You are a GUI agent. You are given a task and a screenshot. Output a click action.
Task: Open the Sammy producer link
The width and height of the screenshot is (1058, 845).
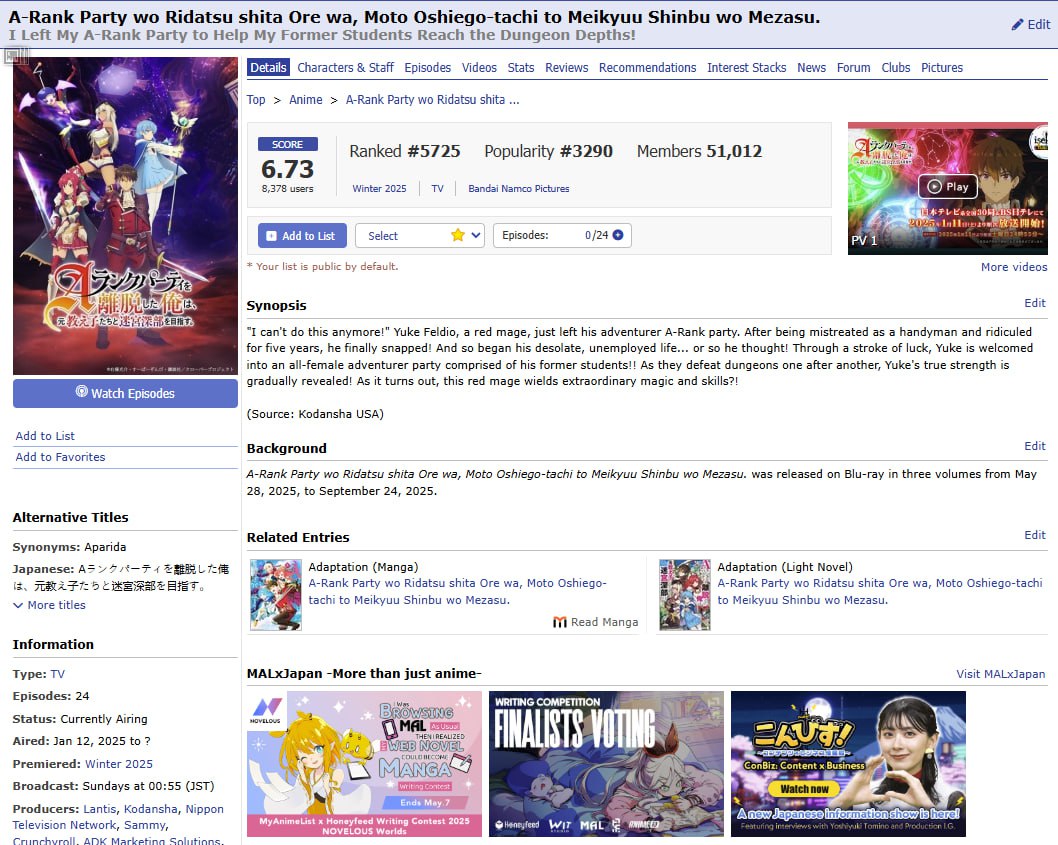[144, 825]
